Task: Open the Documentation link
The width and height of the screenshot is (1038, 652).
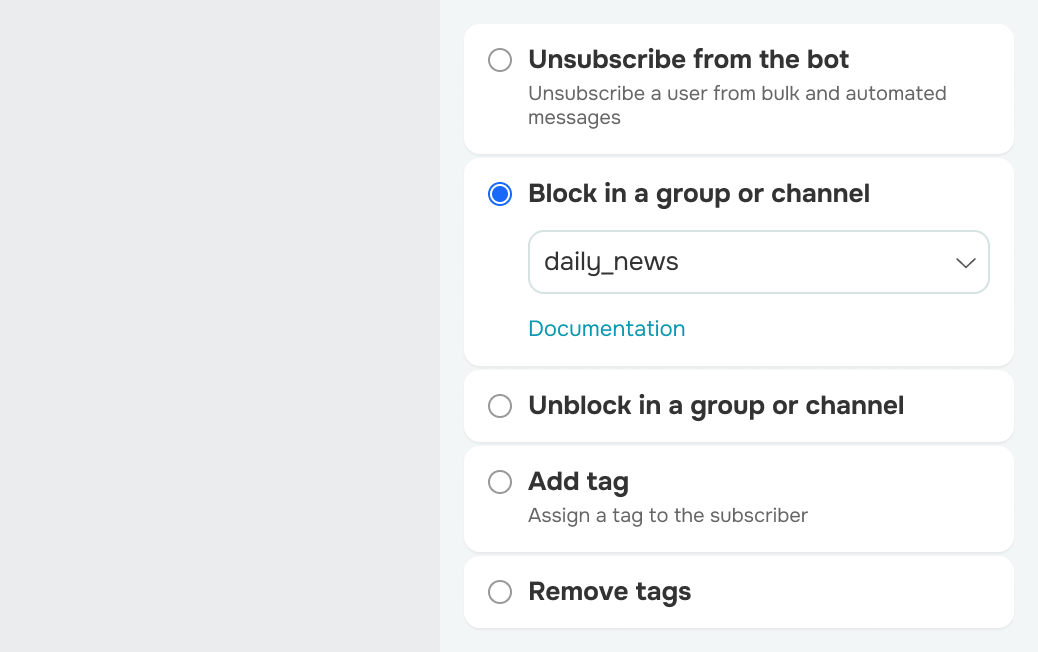Action: (606, 328)
